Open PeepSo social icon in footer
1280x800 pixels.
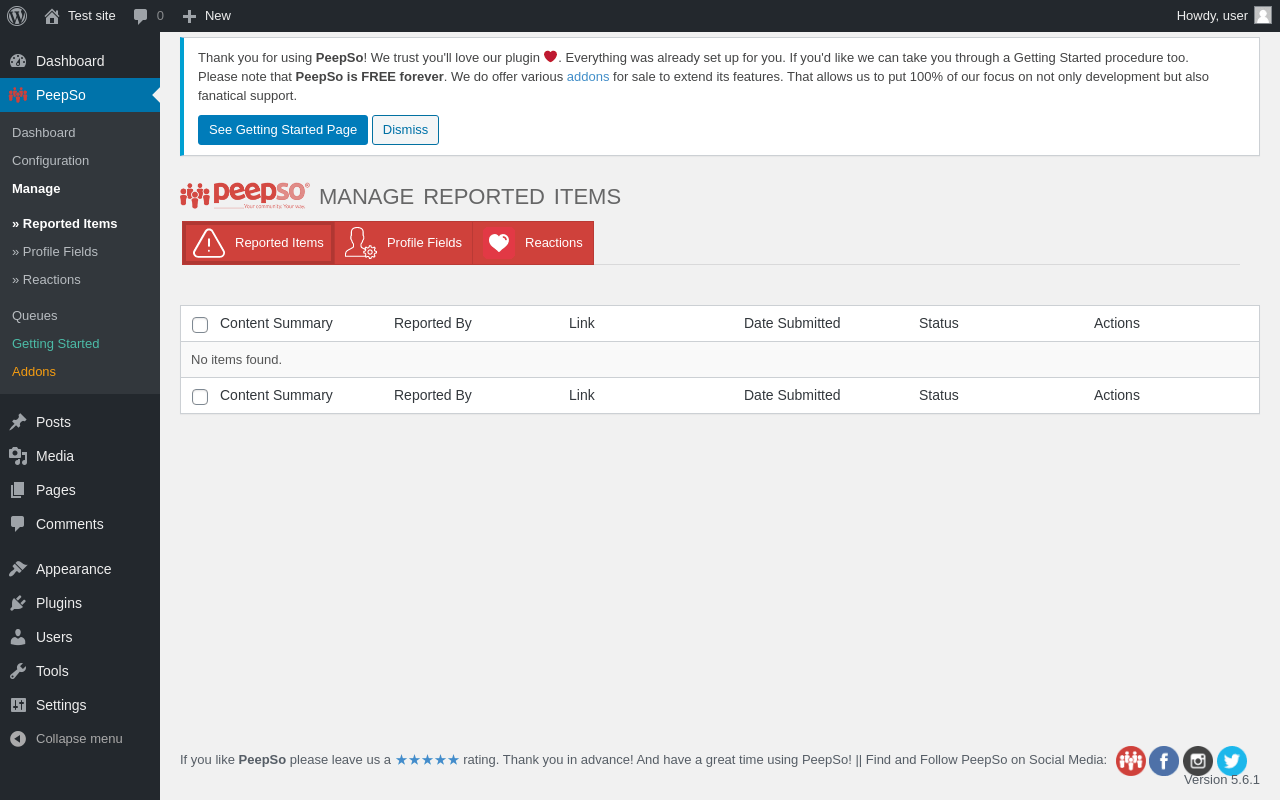coord(1131,761)
